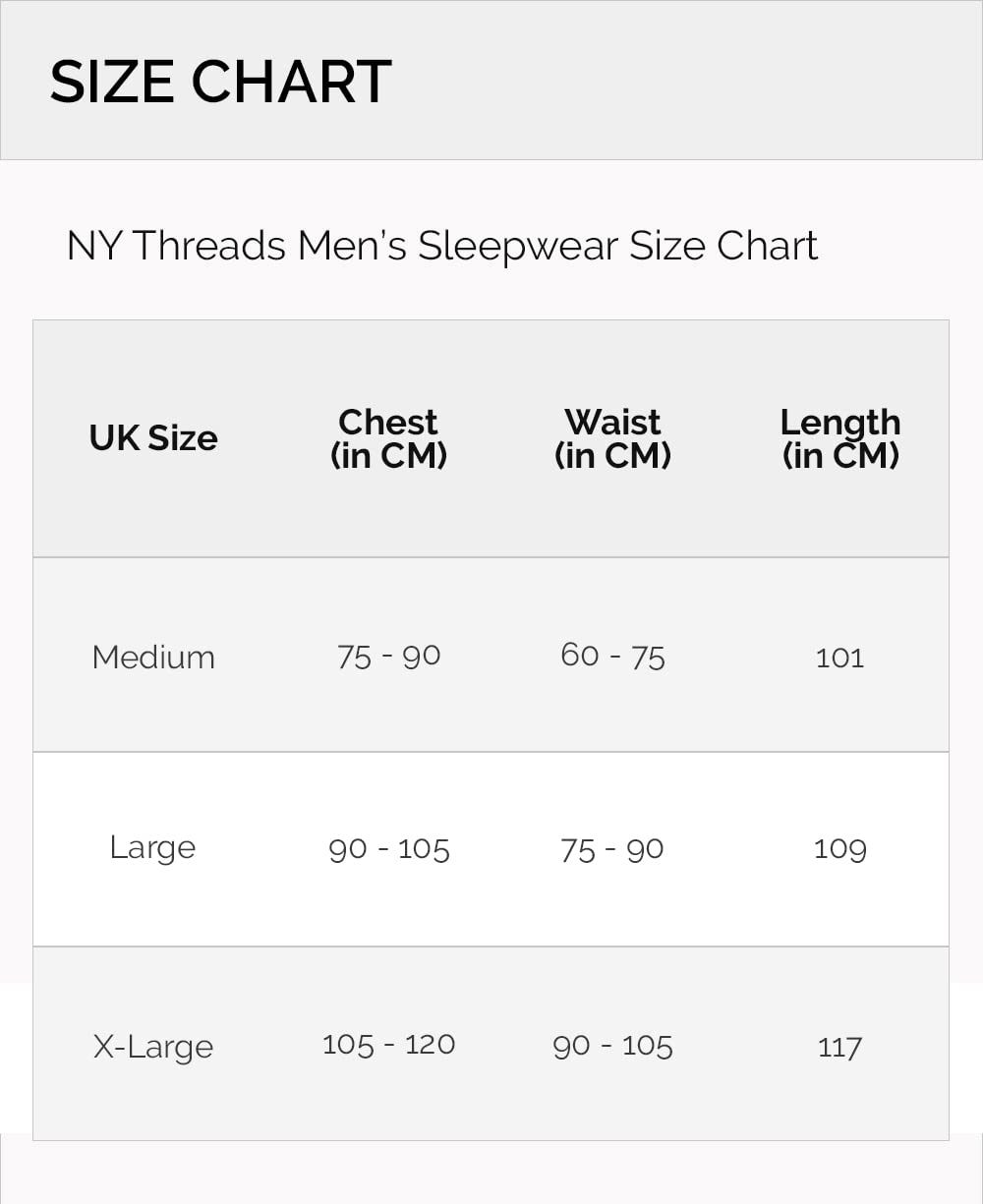Click X-Large length value 117
Screen dimensions: 983x1204
click(x=839, y=1047)
